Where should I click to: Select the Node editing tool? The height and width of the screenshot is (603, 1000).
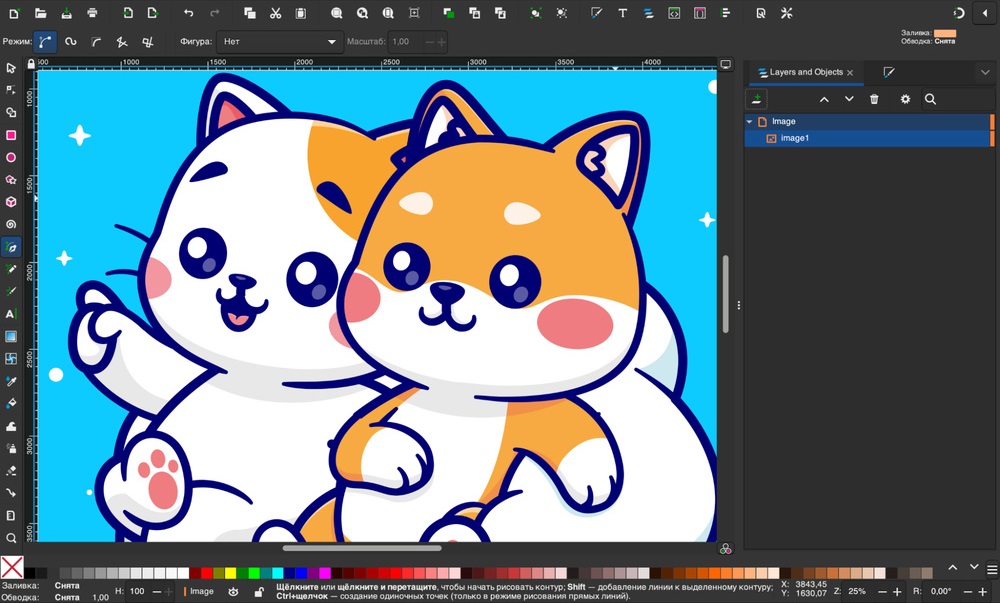(x=12, y=90)
